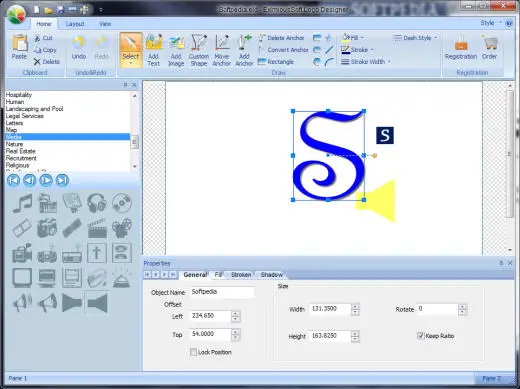The image size is (520, 389).
Task: Click the Object Name input field
Action: coord(222,292)
